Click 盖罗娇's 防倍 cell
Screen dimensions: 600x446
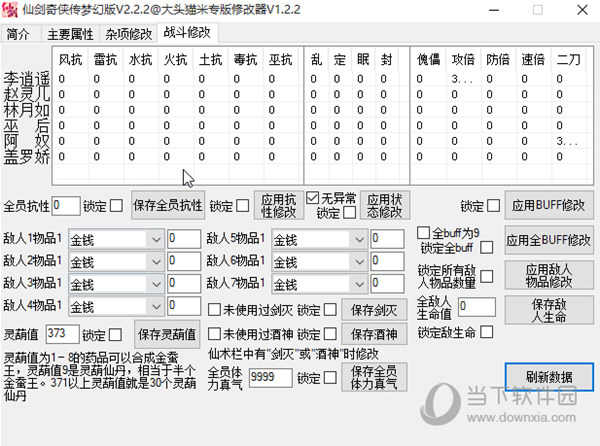pyautogui.click(x=498, y=156)
